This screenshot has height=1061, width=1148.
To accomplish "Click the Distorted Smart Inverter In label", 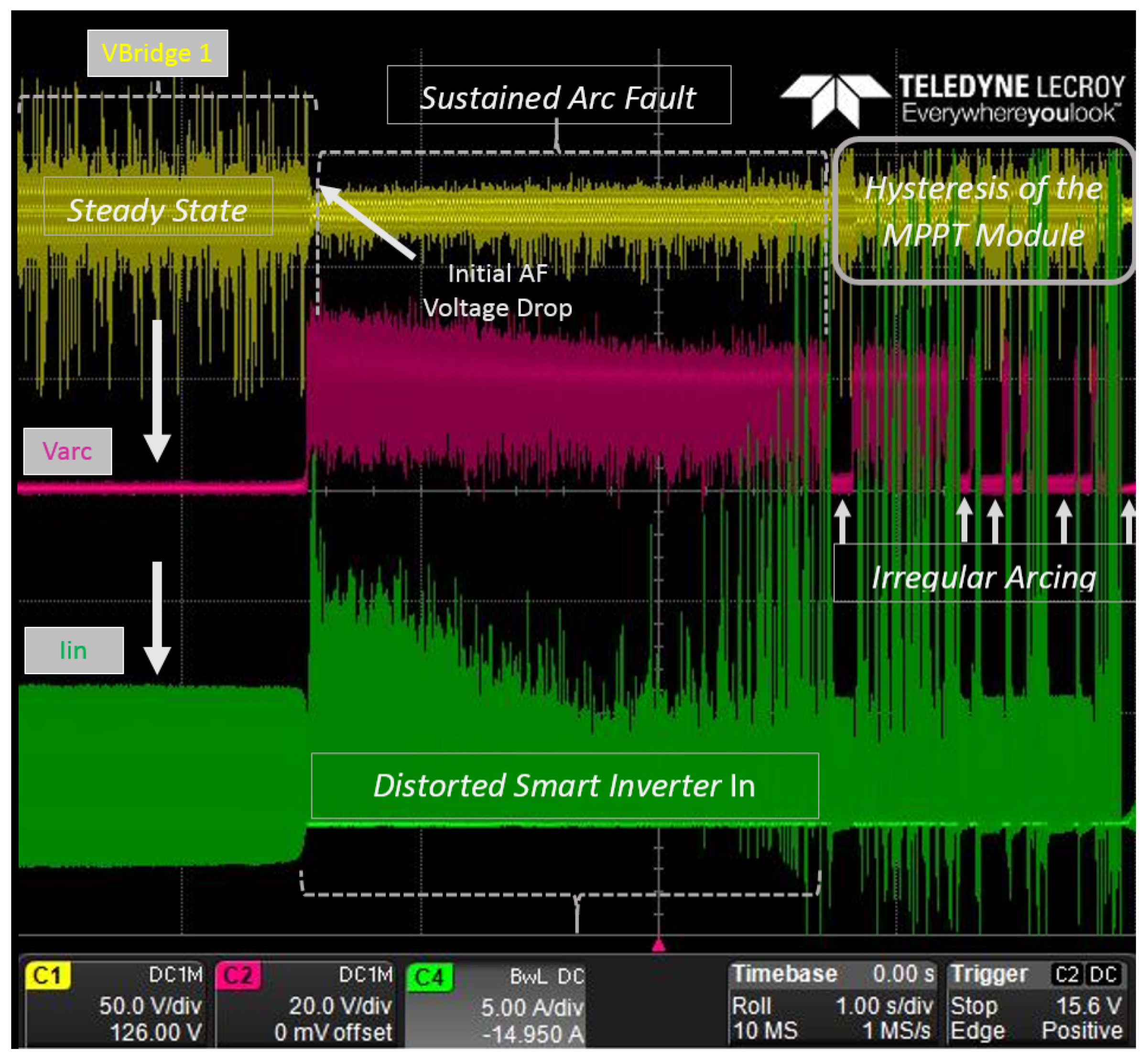I will click(x=565, y=786).
